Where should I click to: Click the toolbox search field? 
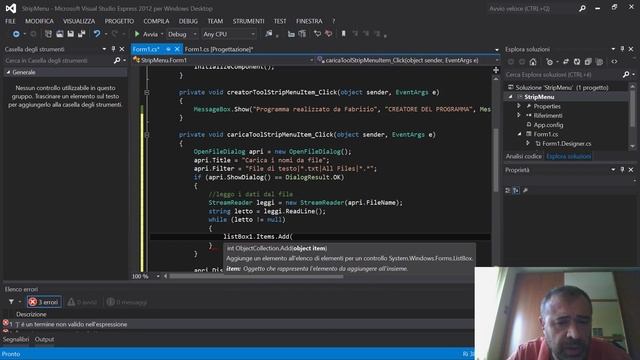click(59, 60)
